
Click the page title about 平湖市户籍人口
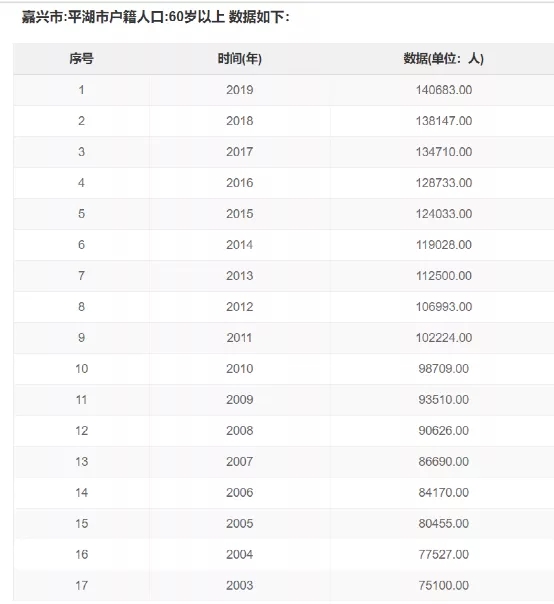pos(155,17)
